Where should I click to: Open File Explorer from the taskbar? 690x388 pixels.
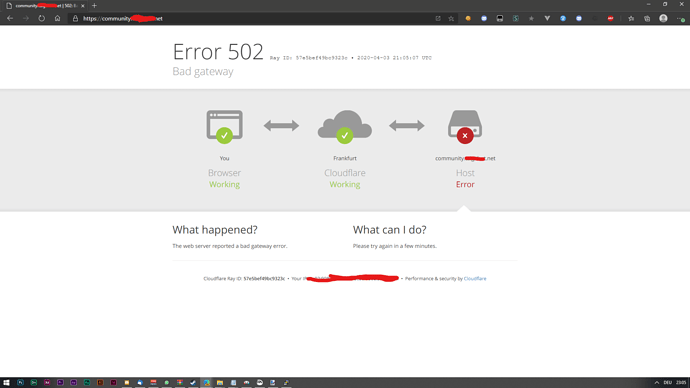[x=220, y=383]
